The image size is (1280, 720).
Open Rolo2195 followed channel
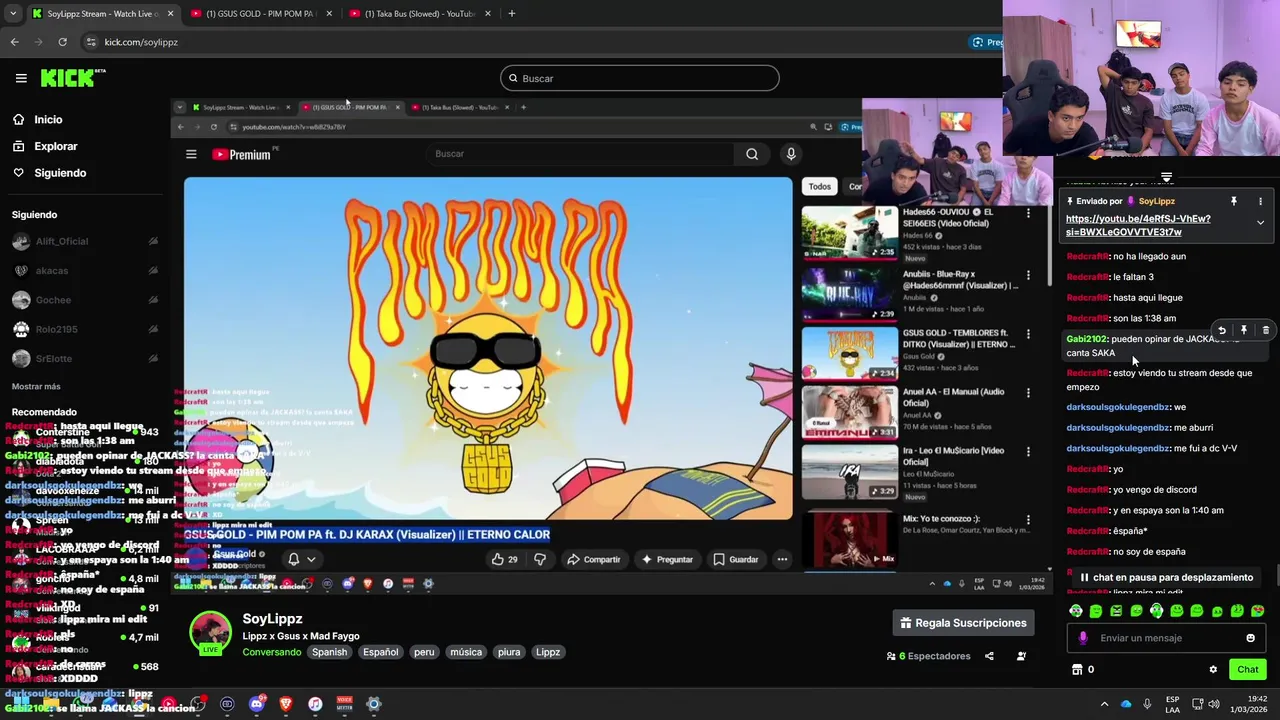56,329
